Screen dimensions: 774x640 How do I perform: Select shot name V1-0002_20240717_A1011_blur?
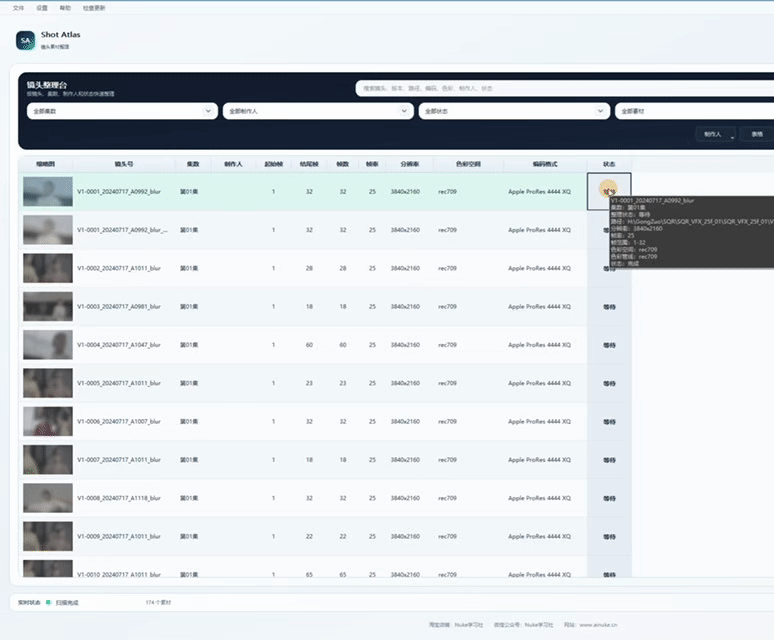119,268
